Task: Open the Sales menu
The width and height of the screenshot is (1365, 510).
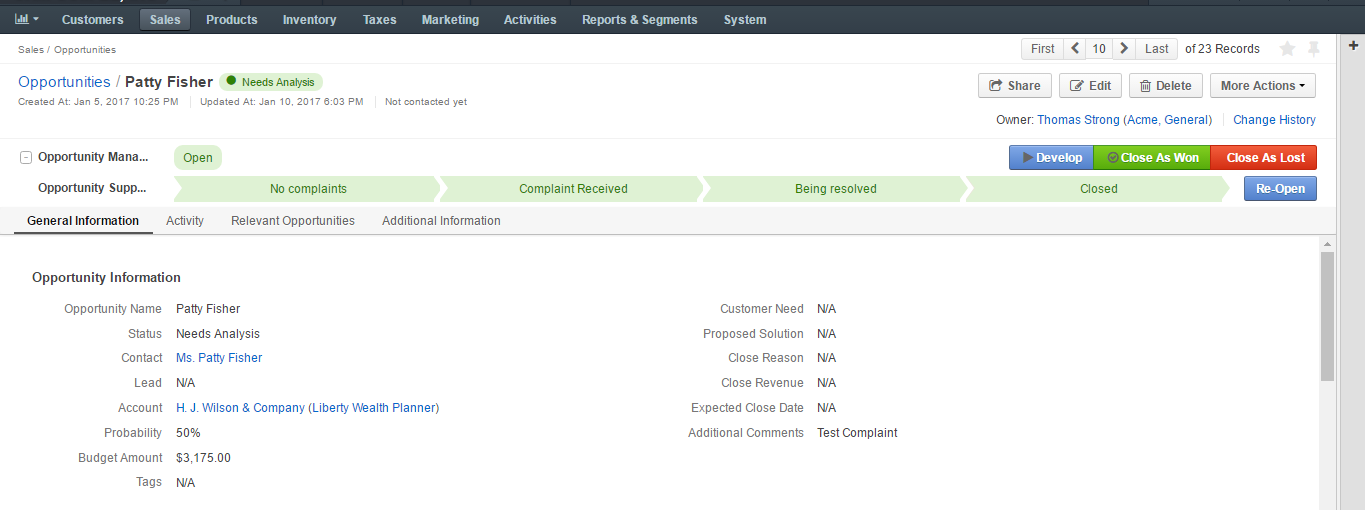Action: point(165,20)
